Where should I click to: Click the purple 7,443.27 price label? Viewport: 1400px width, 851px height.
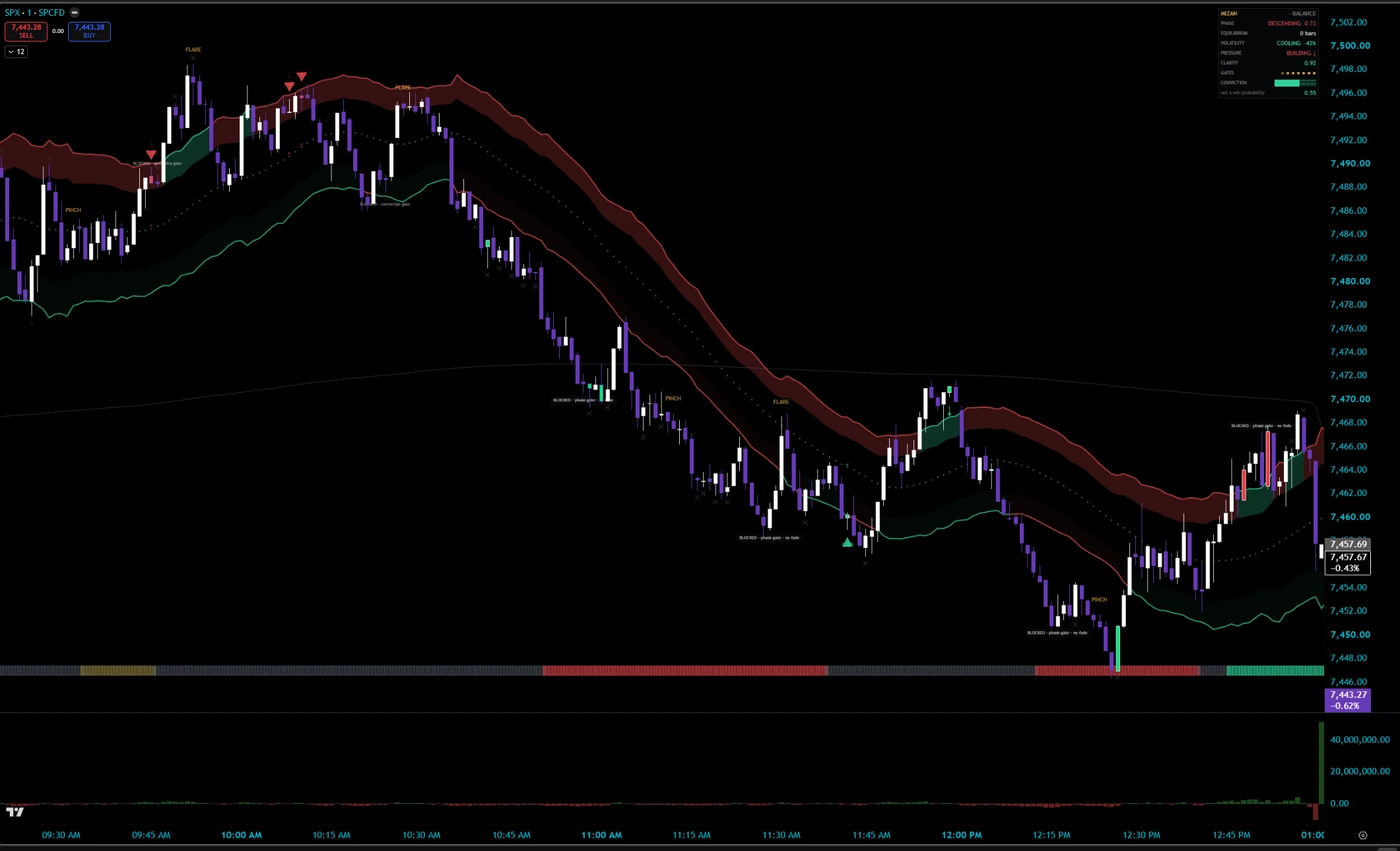click(x=1347, y=700)
